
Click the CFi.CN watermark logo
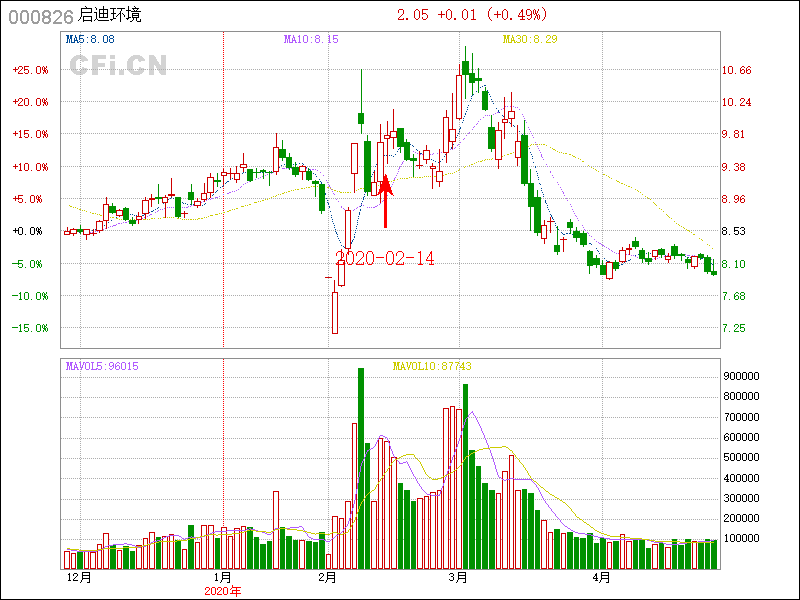[x=118, y=65]
